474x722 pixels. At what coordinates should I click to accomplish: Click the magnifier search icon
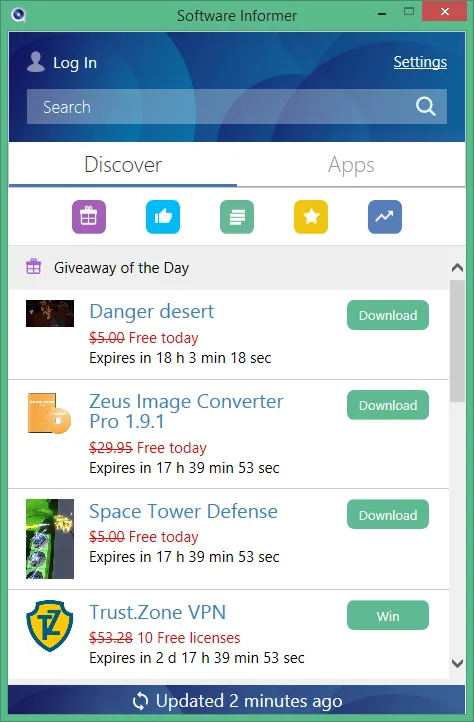tap(426, 107)
